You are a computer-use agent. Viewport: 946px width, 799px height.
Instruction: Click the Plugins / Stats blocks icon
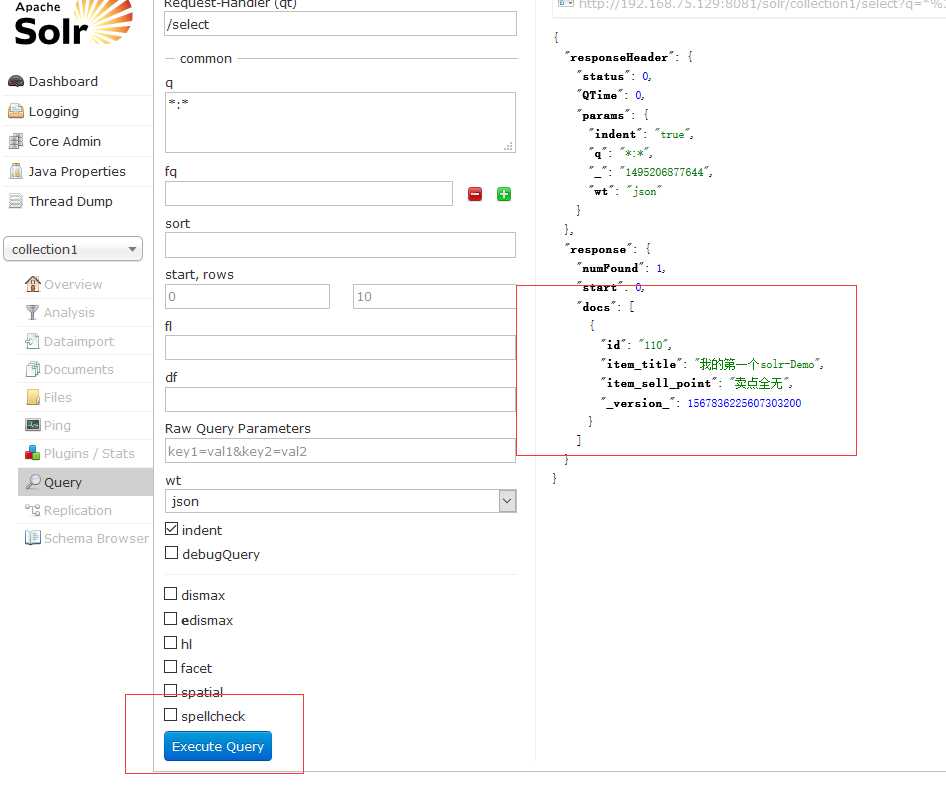33,453
